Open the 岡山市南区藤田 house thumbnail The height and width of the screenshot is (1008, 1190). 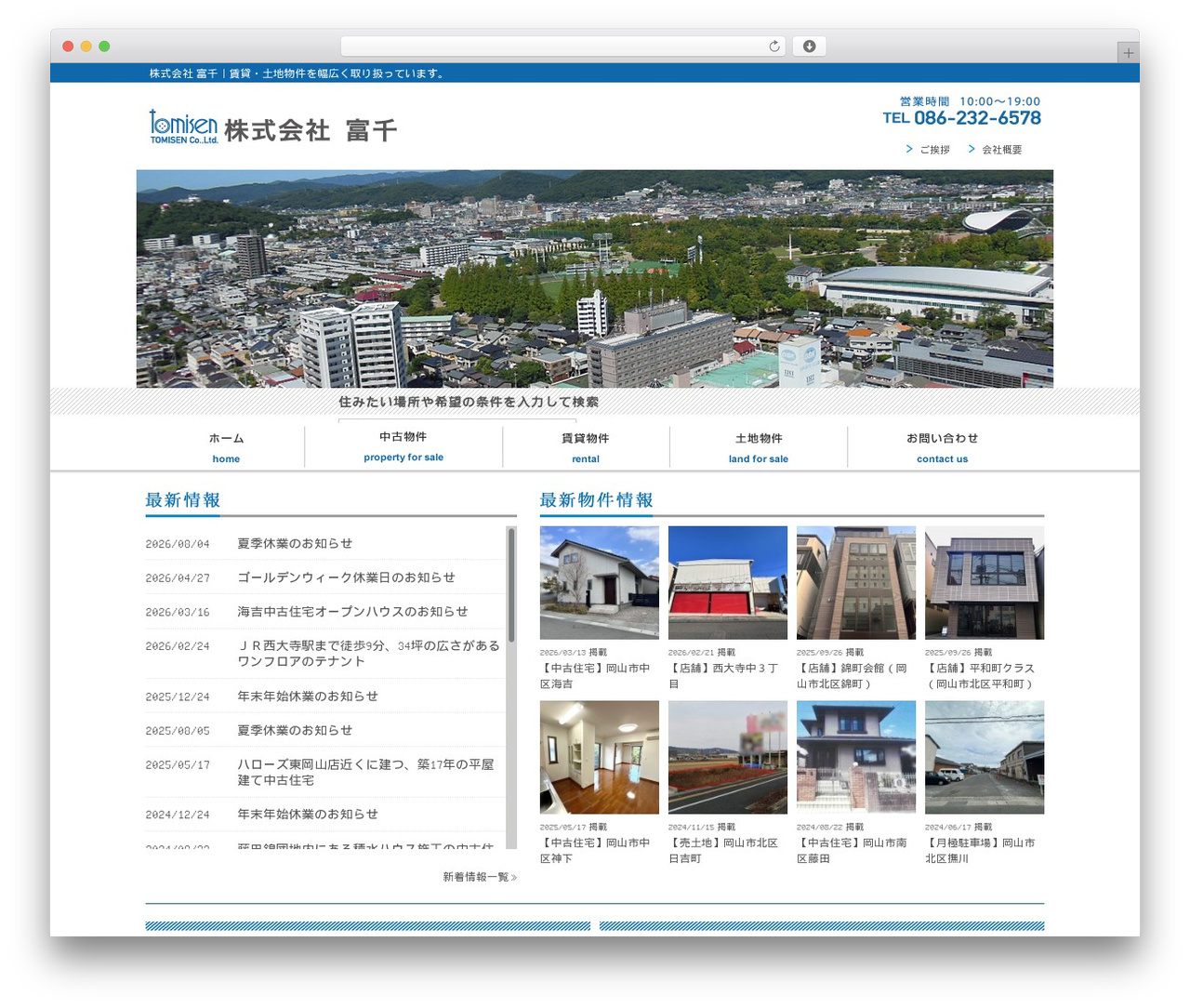856,758
